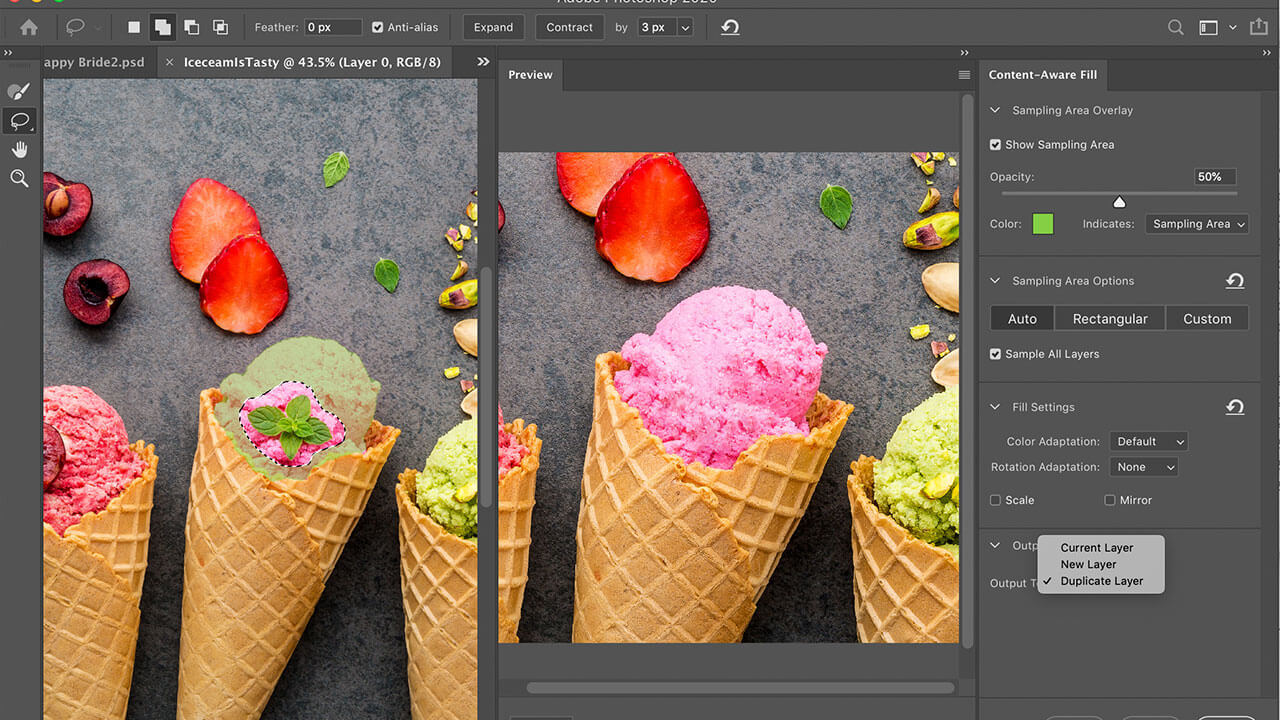Select Rectangular sampling area option
Image resolution: width=1280 pixels, height=720 pixels.
[x=1110, y=319]
